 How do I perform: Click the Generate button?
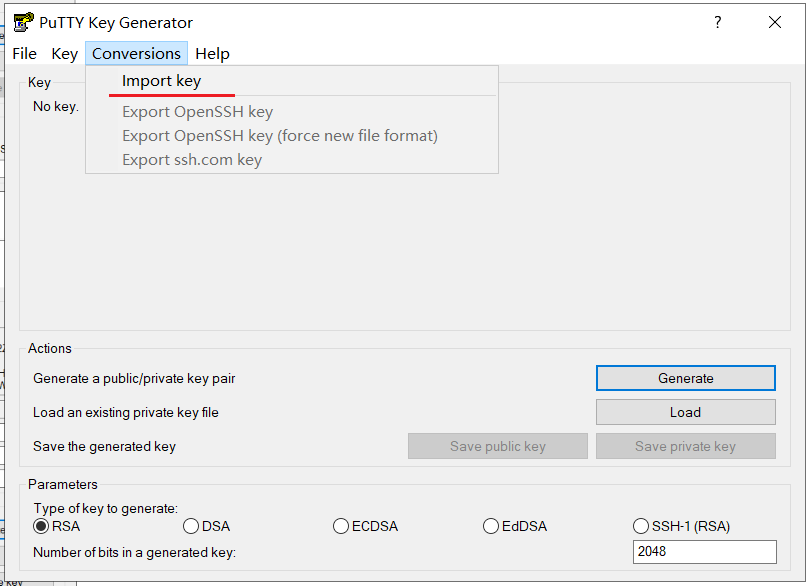(686, 378)
